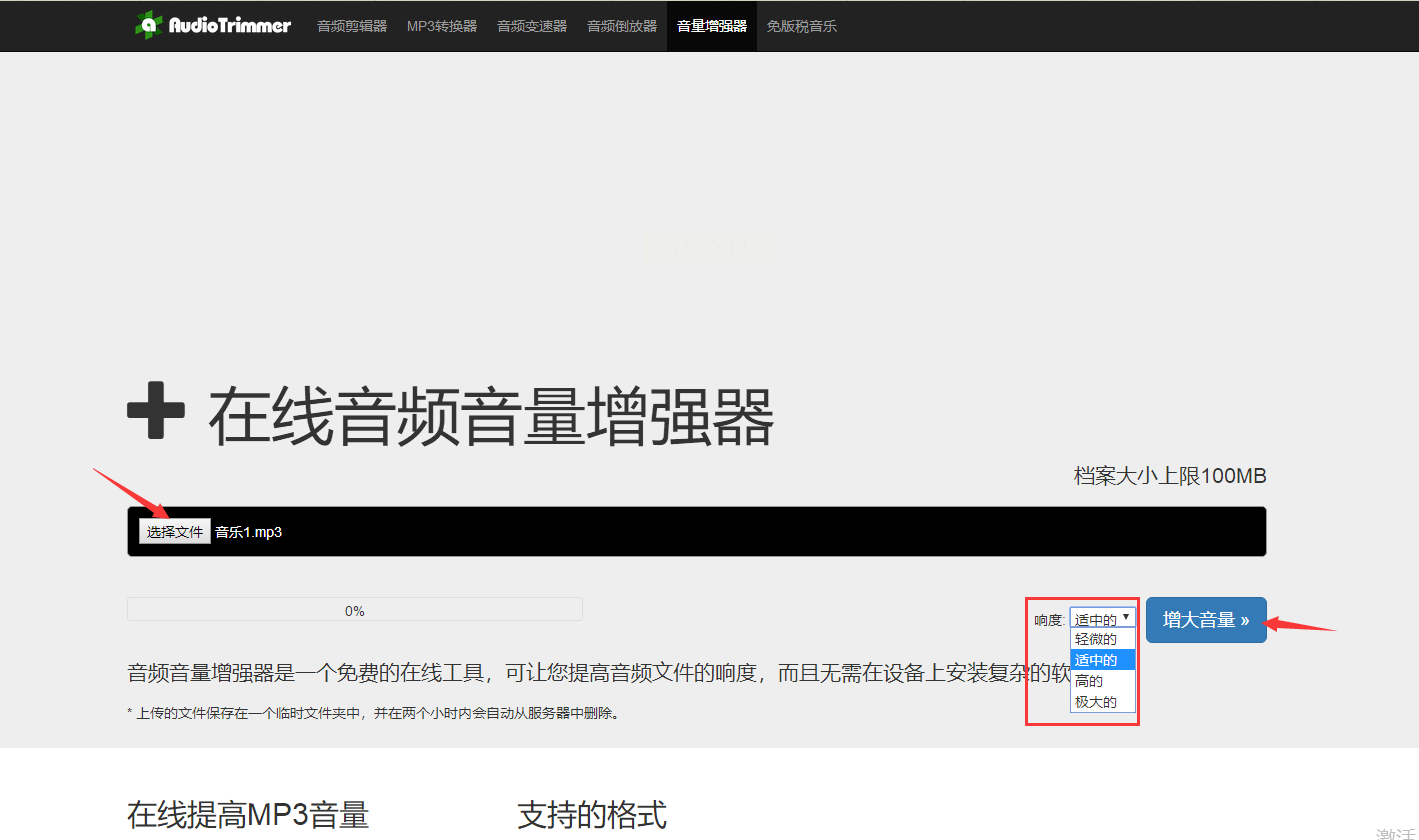Click the AudioTrimmer logo icon

tap(148, 25)
